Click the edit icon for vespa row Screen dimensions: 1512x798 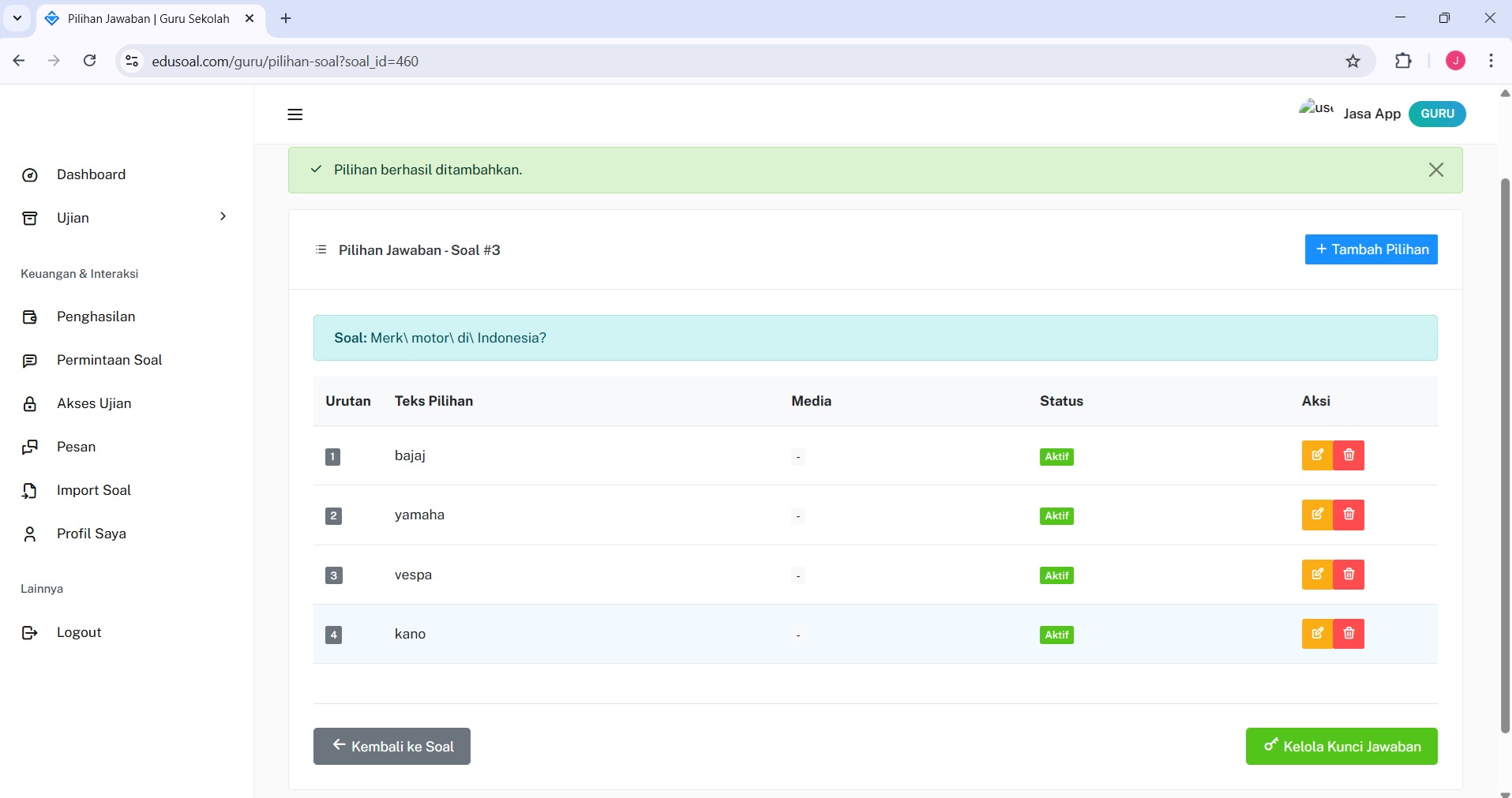pyautogui.click(x=1317, y=575)
